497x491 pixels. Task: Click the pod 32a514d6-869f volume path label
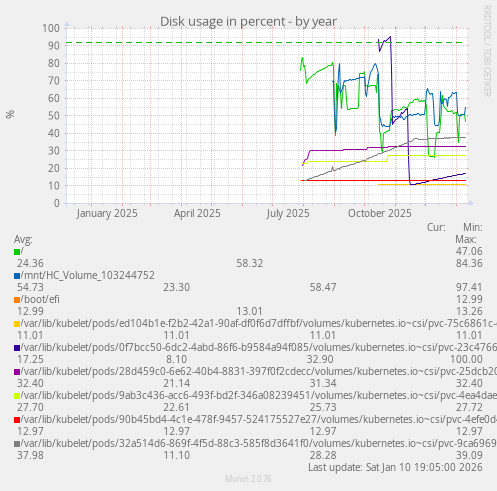259,443
